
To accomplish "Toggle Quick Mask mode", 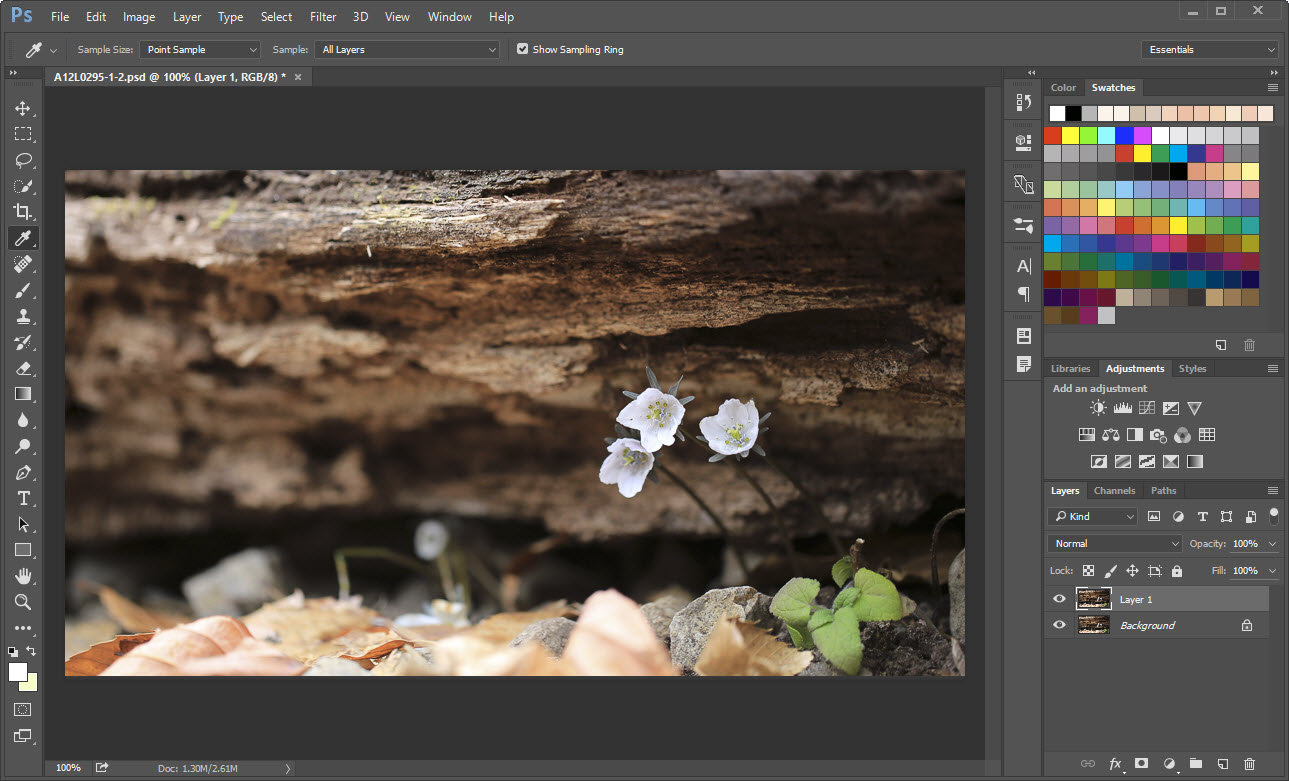I will point(22,709).
